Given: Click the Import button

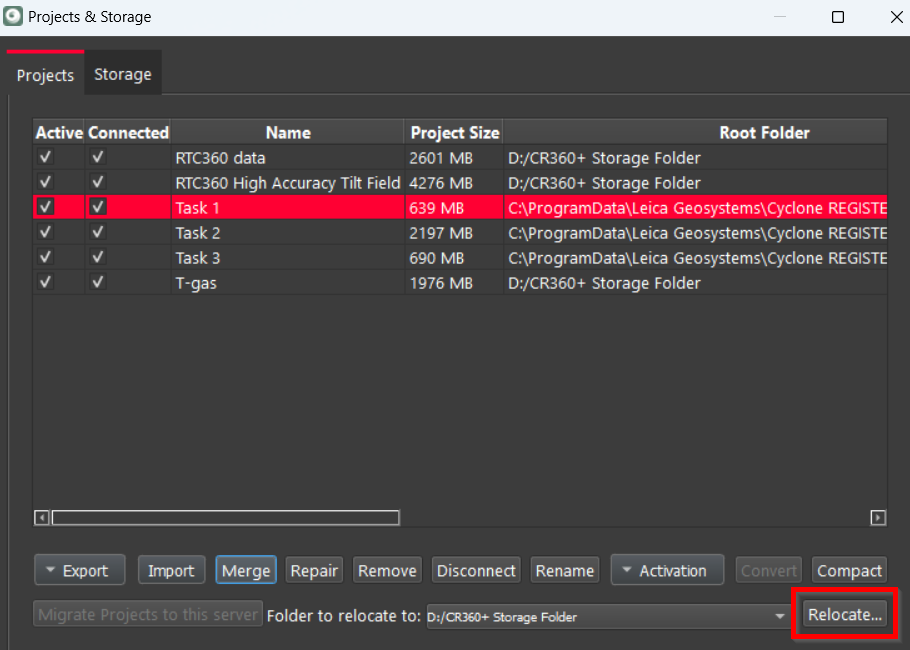Looking at the screenshot, I should pyautogui.click(x=171, y=571).
